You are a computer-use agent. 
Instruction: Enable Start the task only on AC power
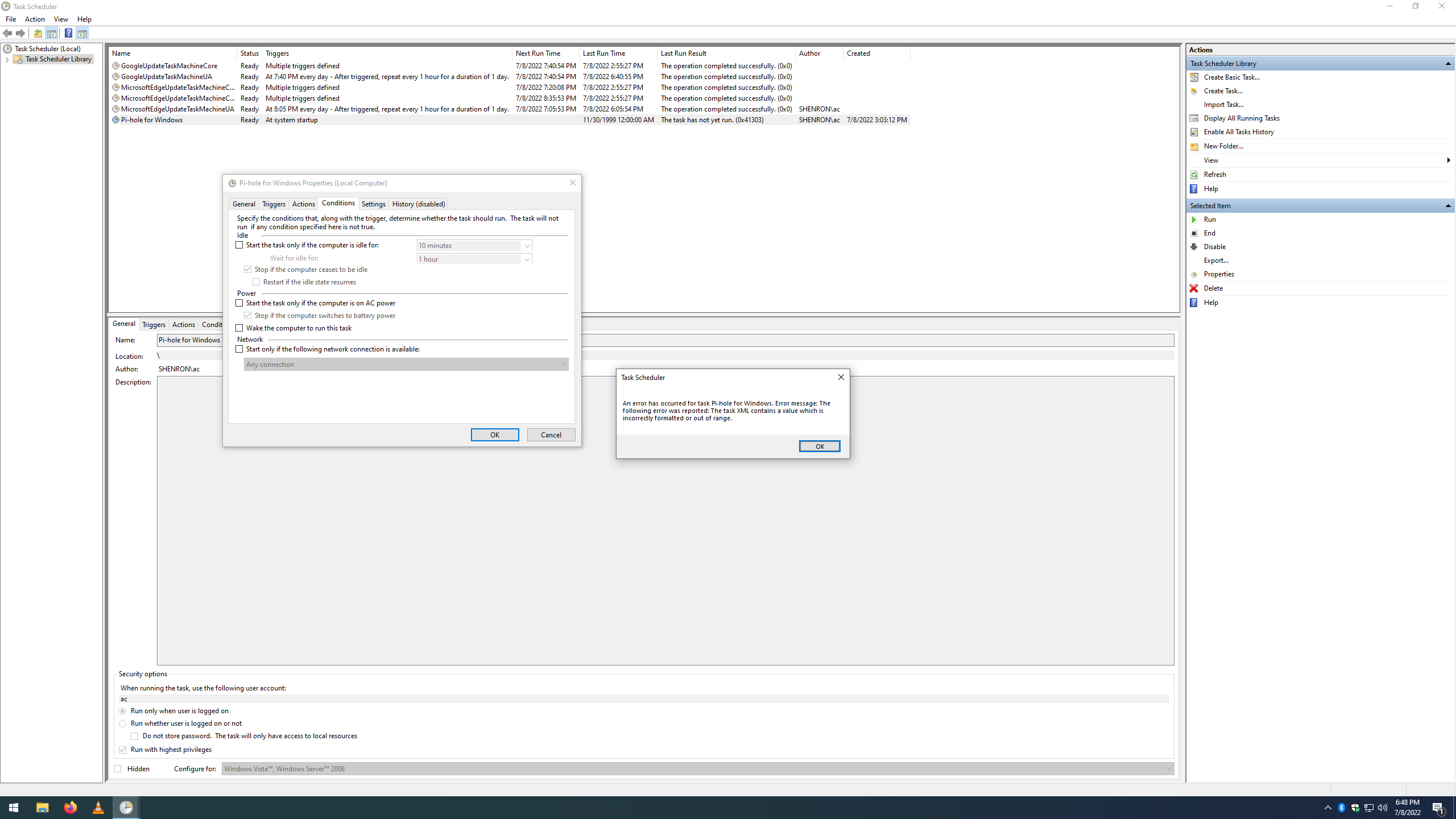(239, 303)
